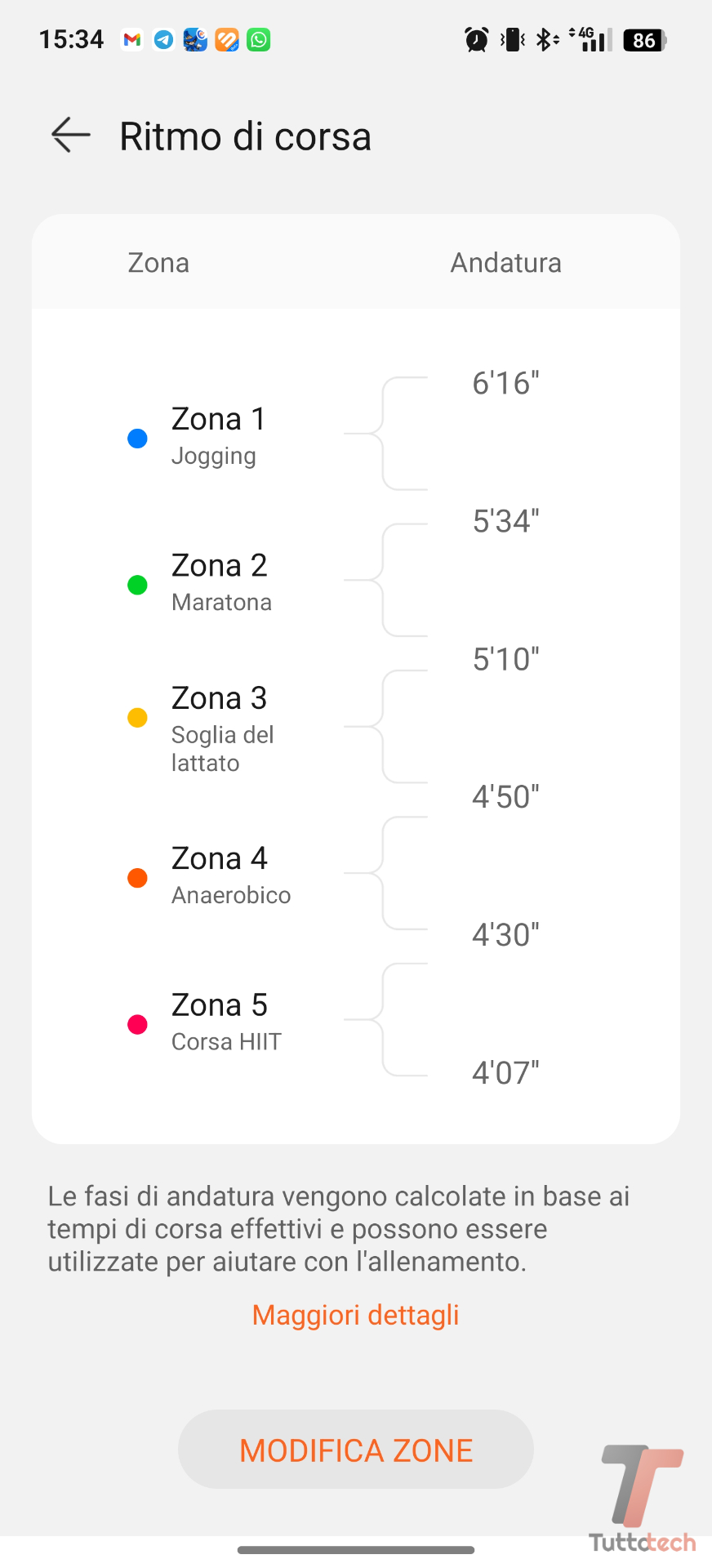Select the blue Zona 1 dot

pos(138,439)
